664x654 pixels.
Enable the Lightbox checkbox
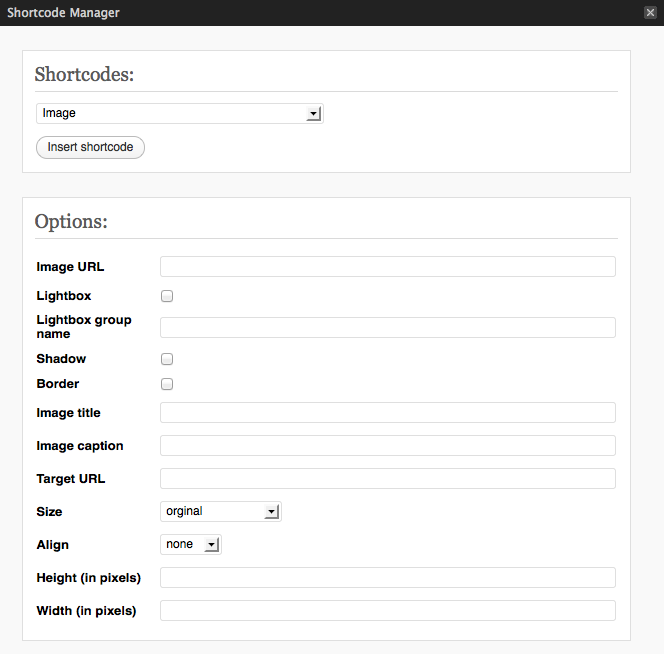(x=167, y=296)
